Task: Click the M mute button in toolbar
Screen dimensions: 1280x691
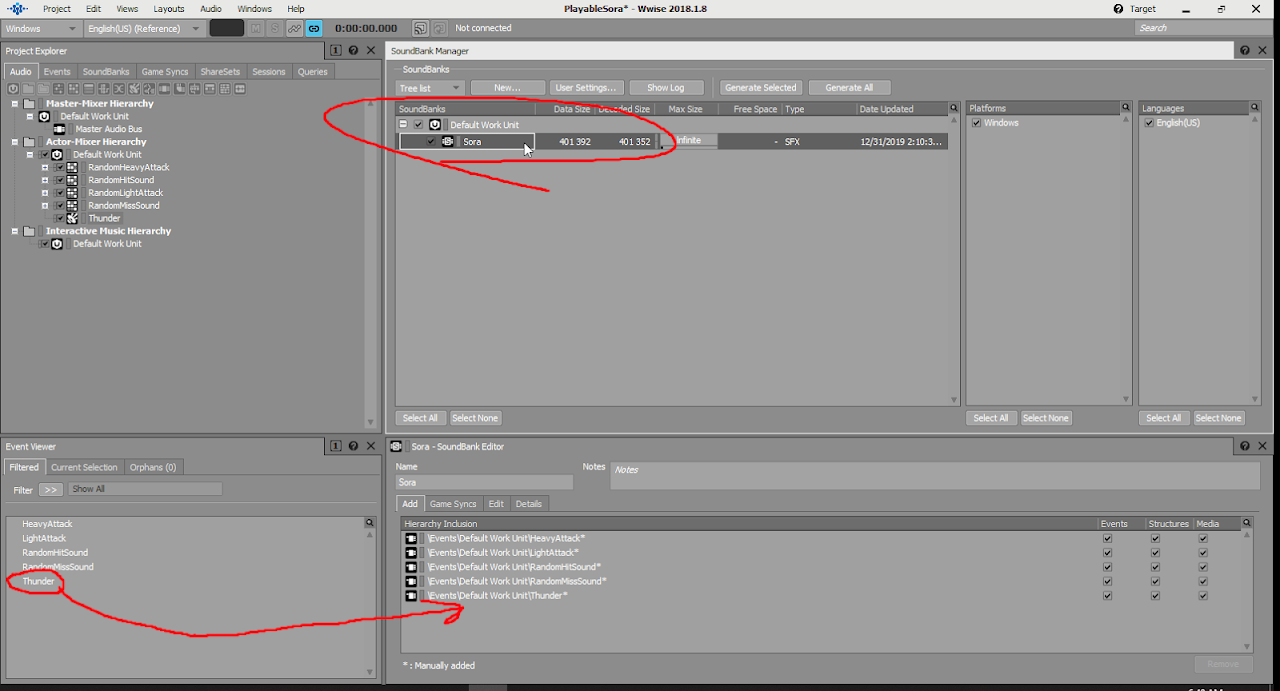Action: pos(255,28)
